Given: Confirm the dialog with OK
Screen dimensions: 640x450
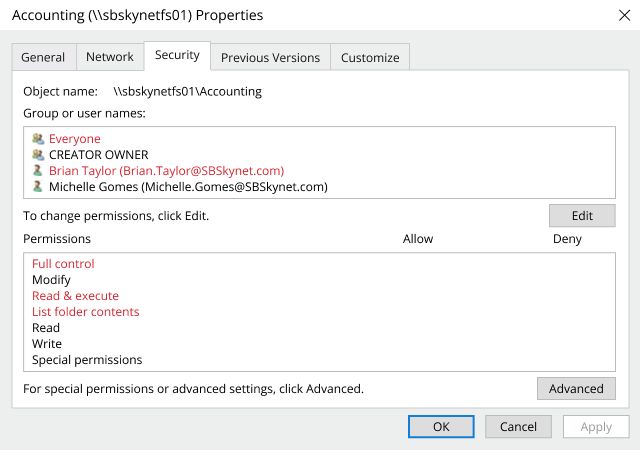Looking at the screenshot, I should click(x=441, y=427).
